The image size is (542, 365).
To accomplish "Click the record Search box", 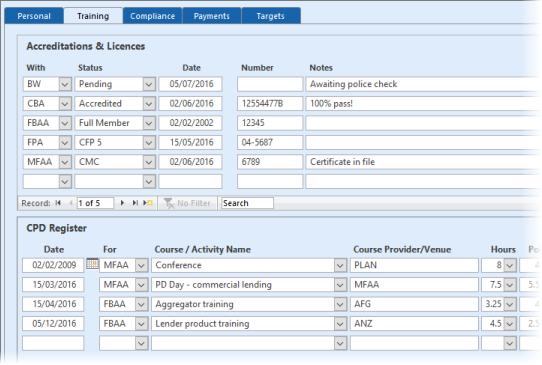I will tap(247, 203).
